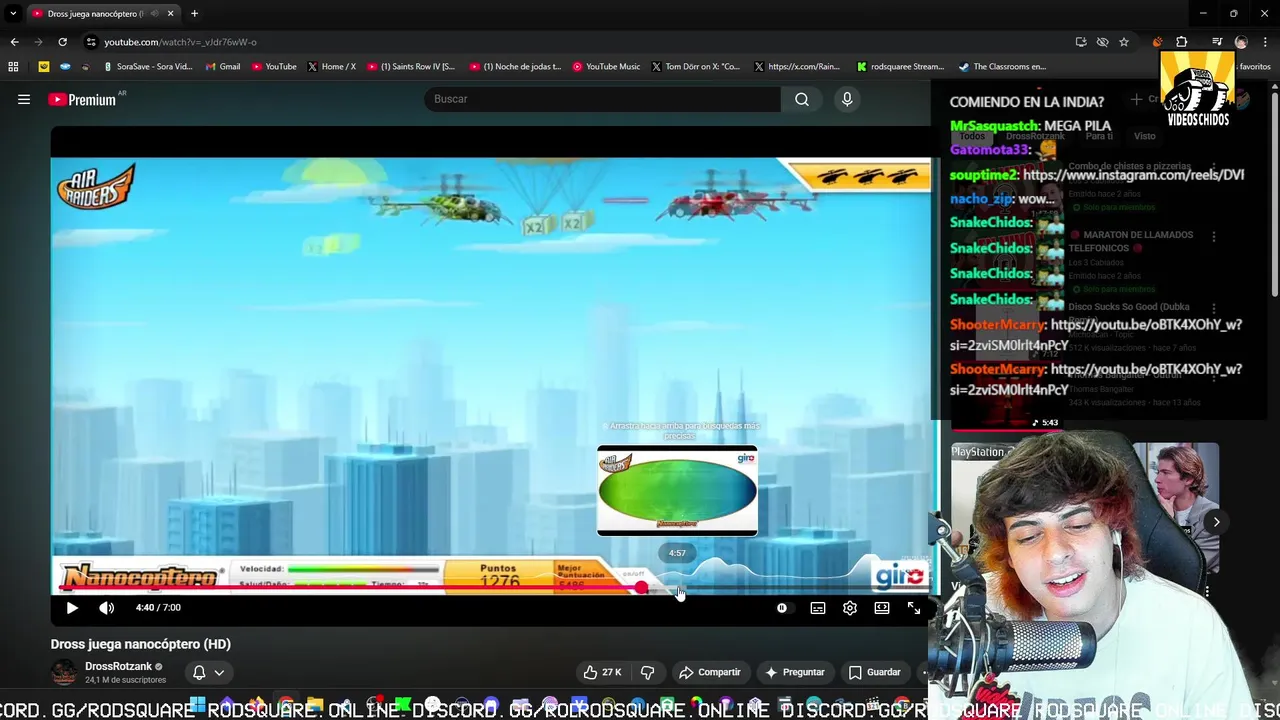This screenshot has height=720, width=1280.
Task: Open the browser extensions puzzle icon
Action: (x=1181, y=42)
